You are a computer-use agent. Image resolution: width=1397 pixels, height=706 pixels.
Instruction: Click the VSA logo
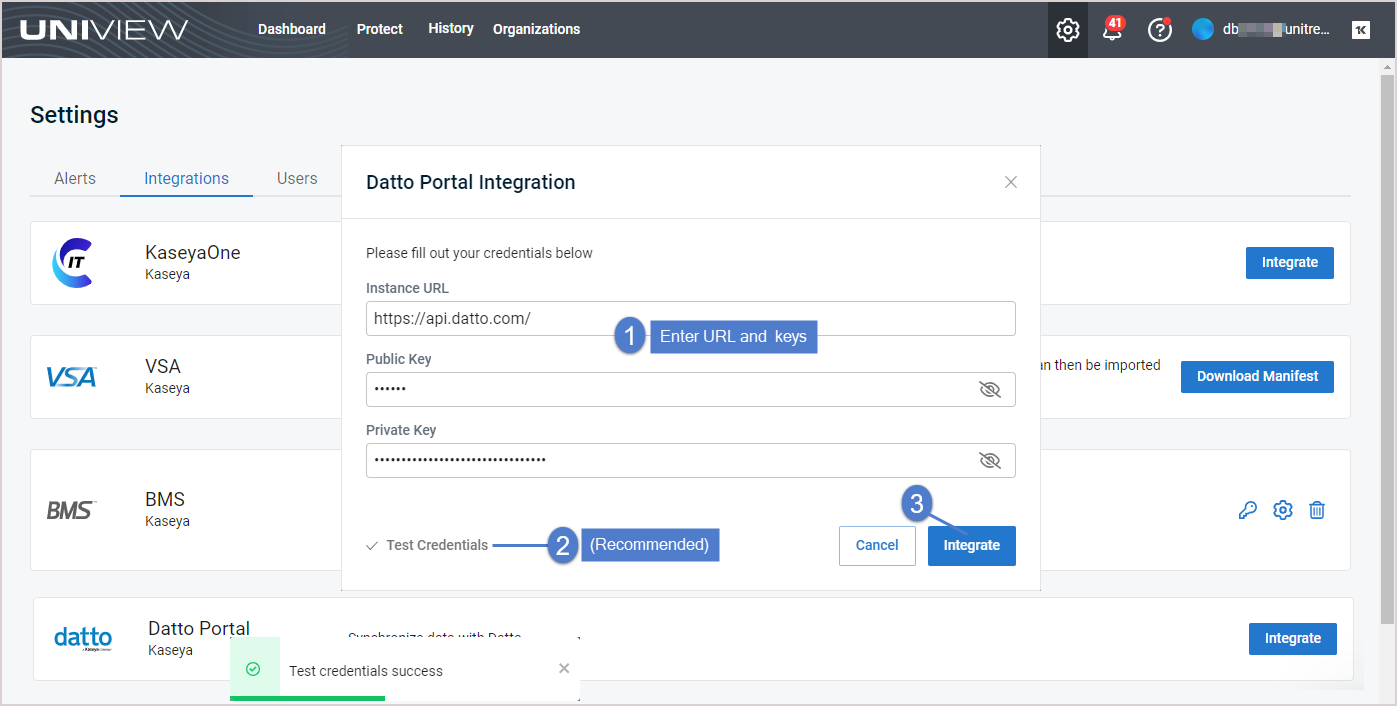tap(72, 377)
